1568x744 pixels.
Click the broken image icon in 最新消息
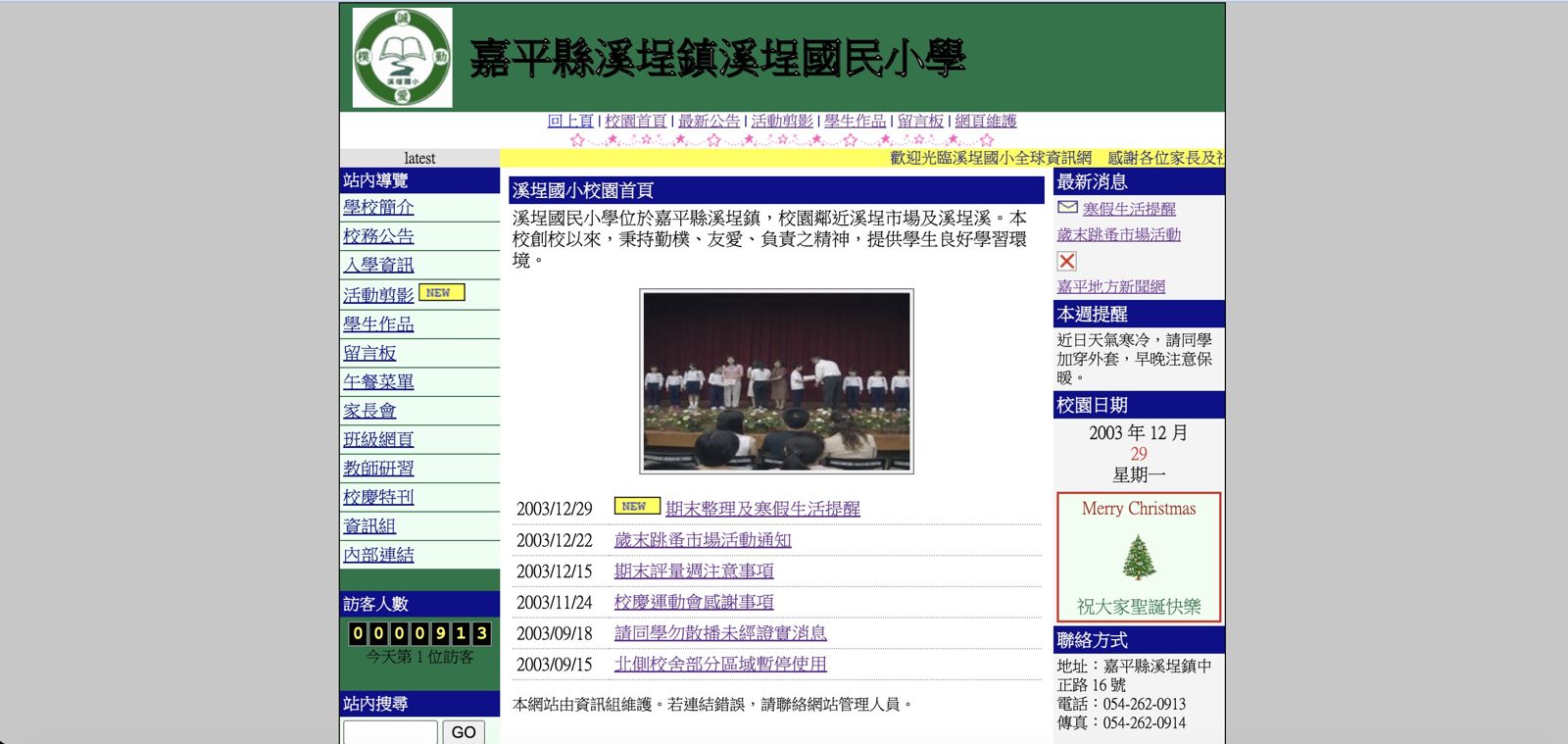(1067, 261)
